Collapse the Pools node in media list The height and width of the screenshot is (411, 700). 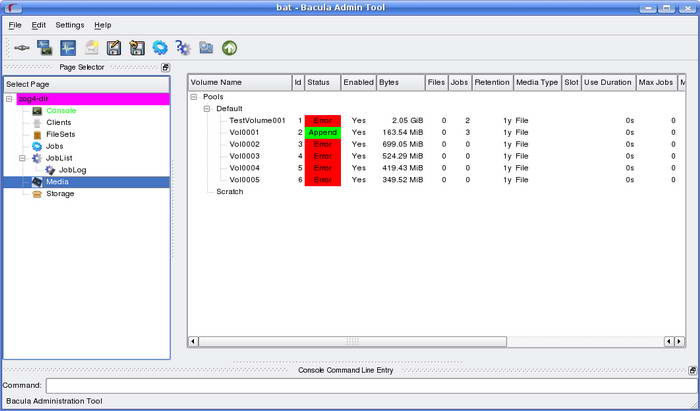[194, 97]
